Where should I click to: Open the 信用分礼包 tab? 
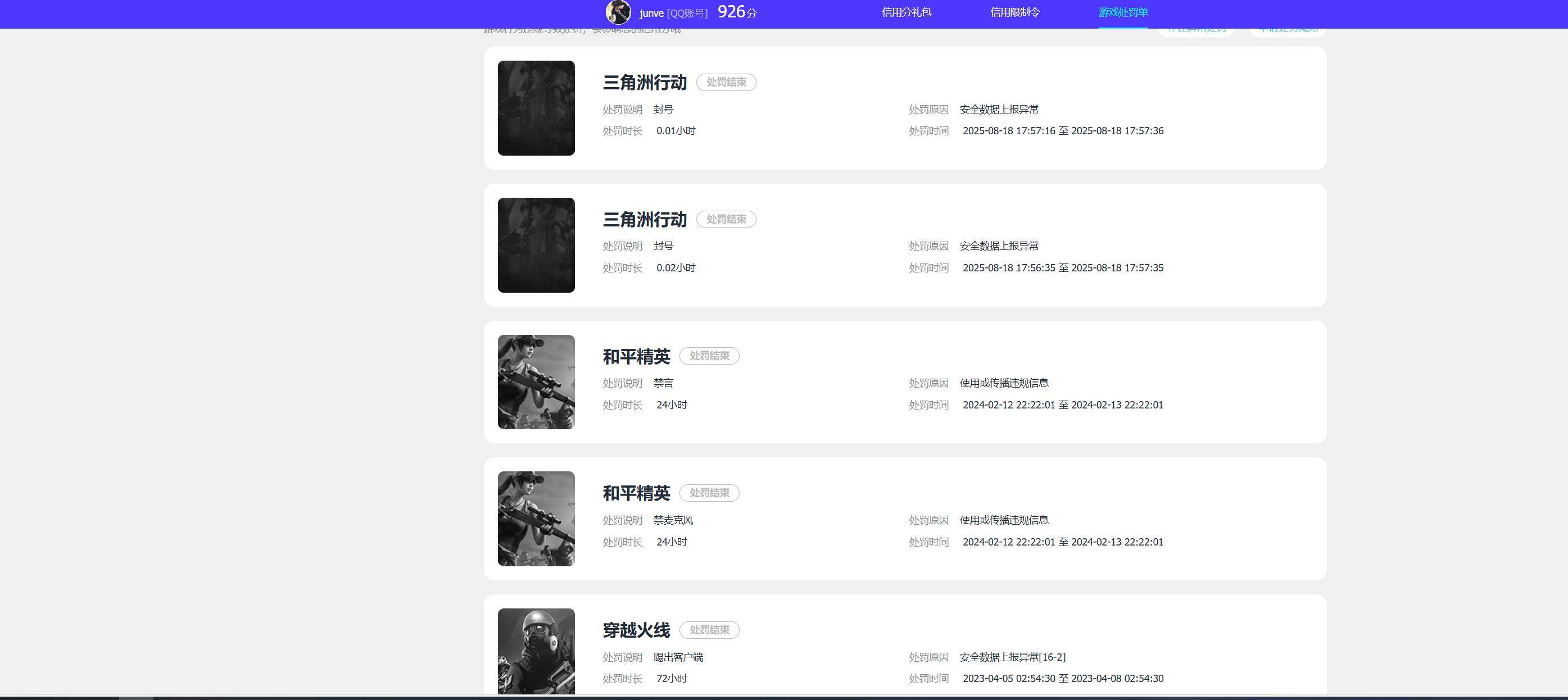click(907, 12)
